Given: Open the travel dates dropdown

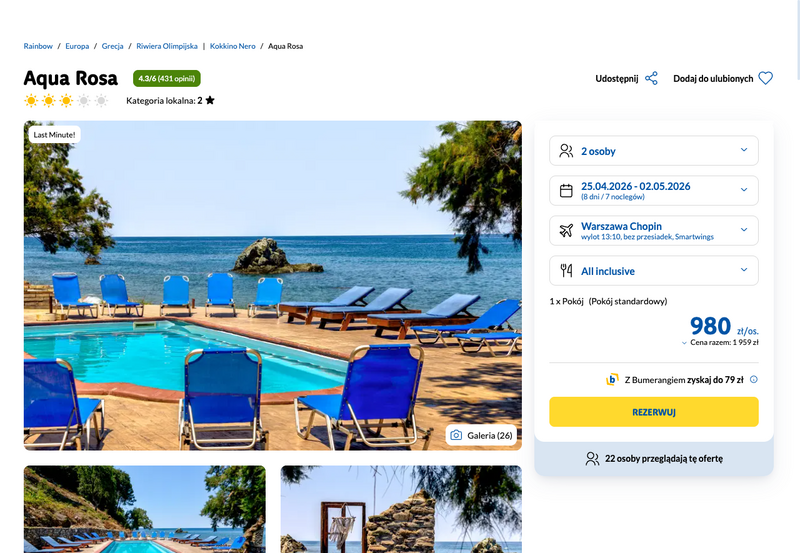Looking at the screenshot, I should click(654, 190).
